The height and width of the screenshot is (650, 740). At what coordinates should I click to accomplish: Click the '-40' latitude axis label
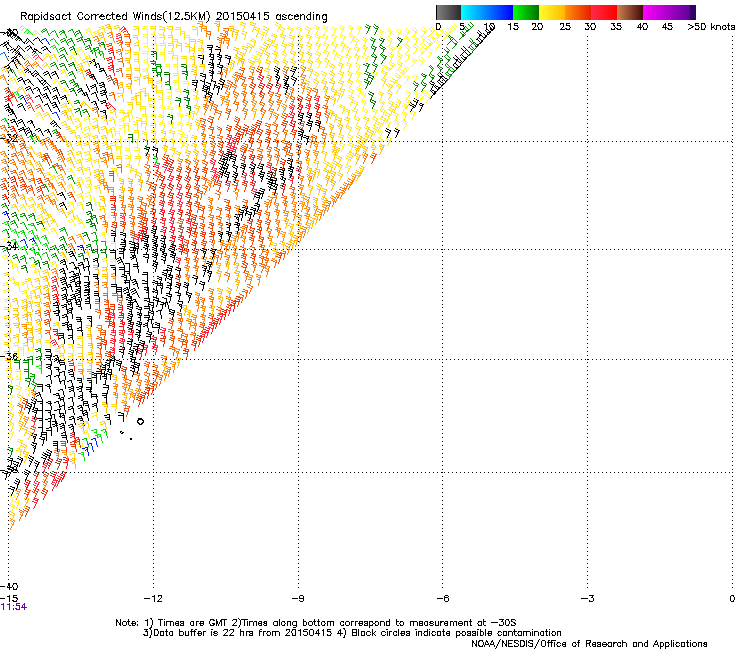click(9, 587)
